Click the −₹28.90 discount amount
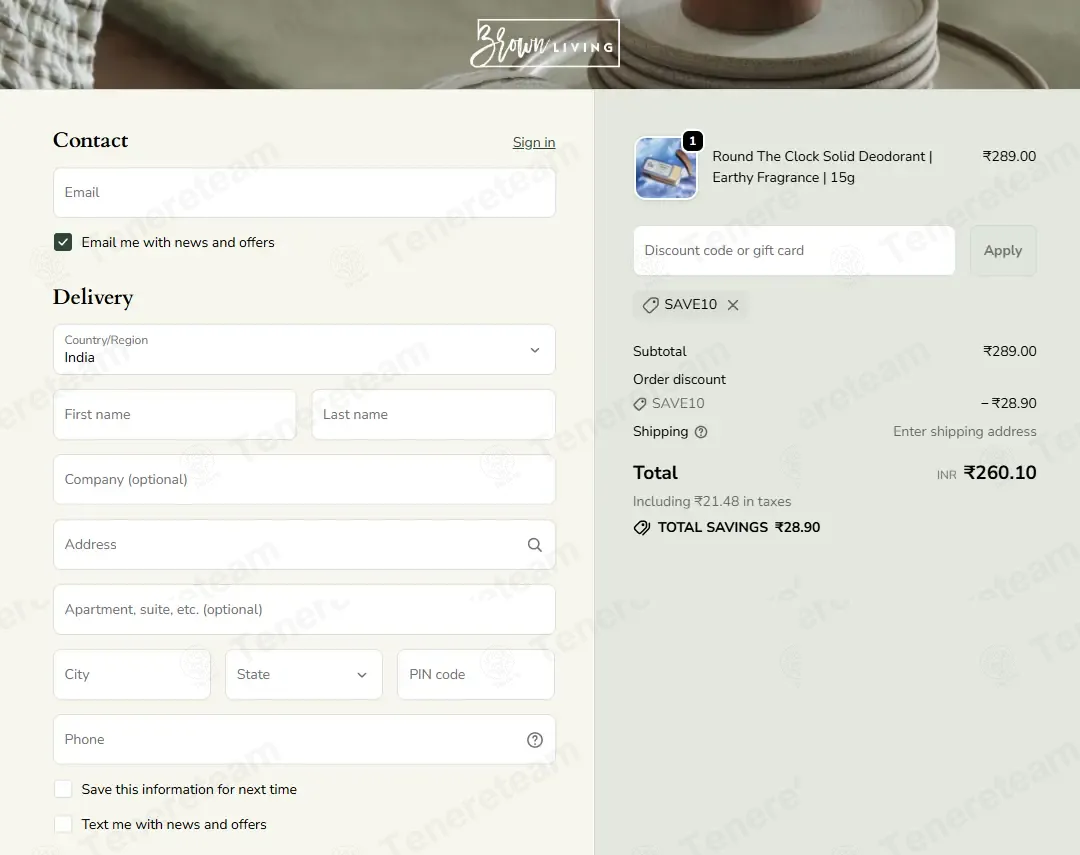 click(x=1008, y=404)
